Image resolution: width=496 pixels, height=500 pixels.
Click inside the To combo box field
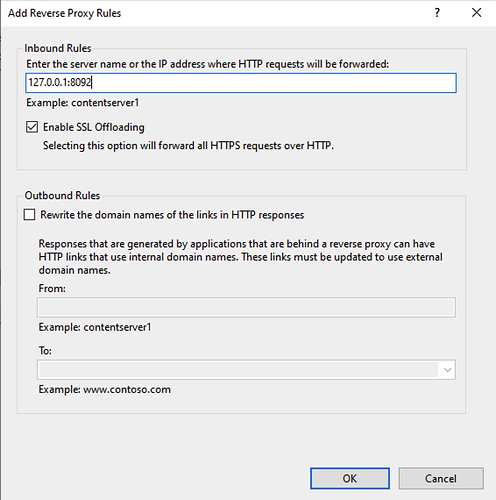pyautogui.click(x=238, y=370)
